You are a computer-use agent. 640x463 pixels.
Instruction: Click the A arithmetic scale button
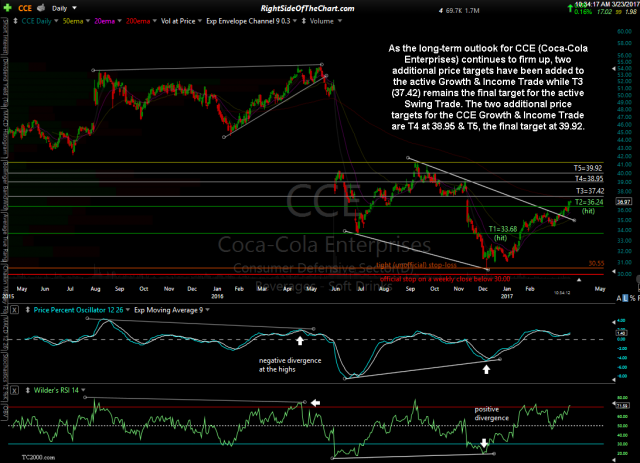pos(619,298)
